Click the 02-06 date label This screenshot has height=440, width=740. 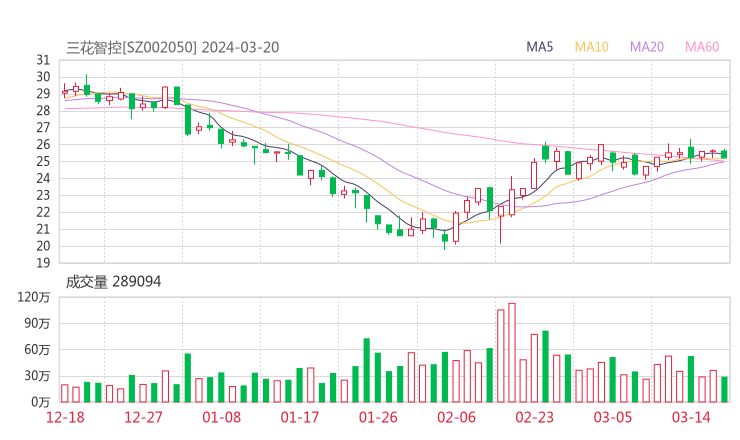(456, 417)
